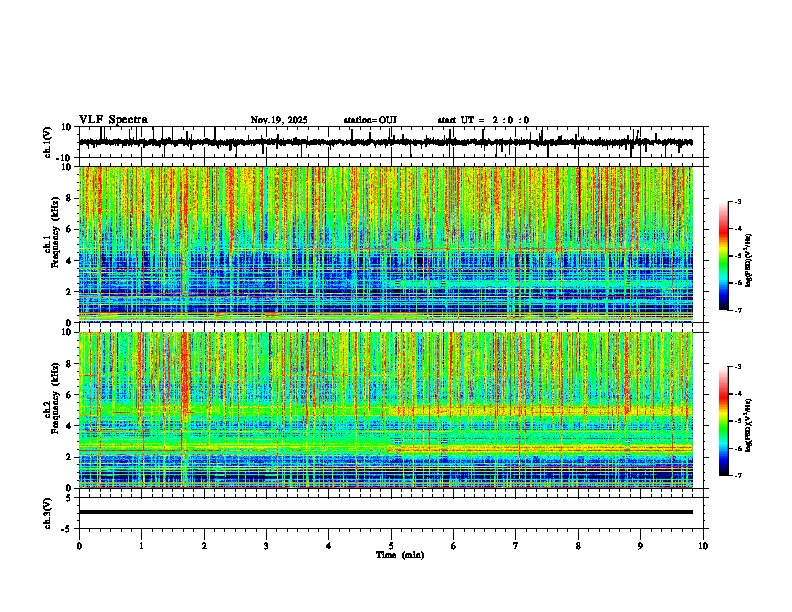
Task: Click the ch.3(V) axis label
Action: [x=48, y=514]
